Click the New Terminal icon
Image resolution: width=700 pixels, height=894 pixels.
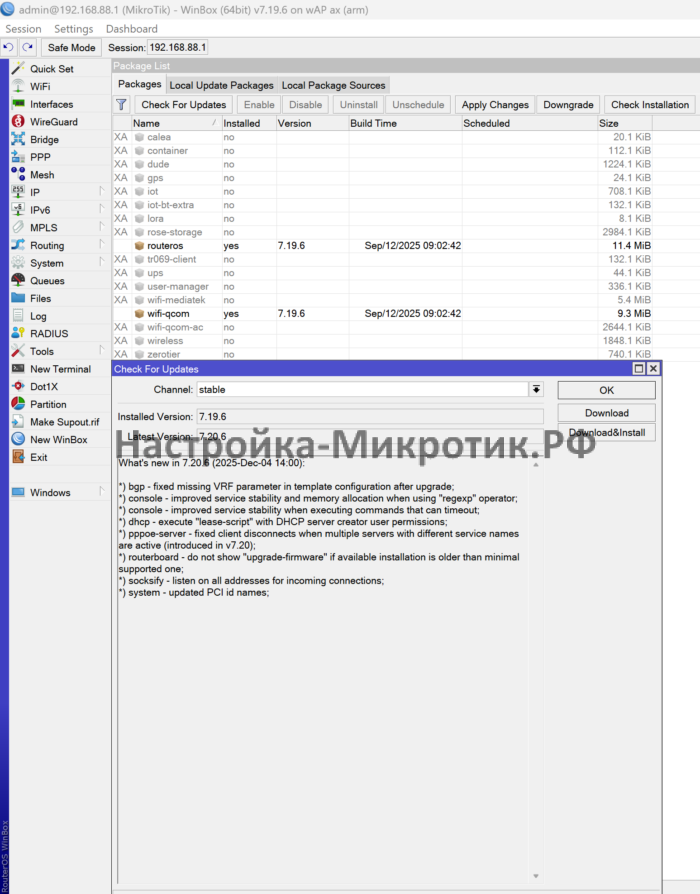click(x=18, y=369)
